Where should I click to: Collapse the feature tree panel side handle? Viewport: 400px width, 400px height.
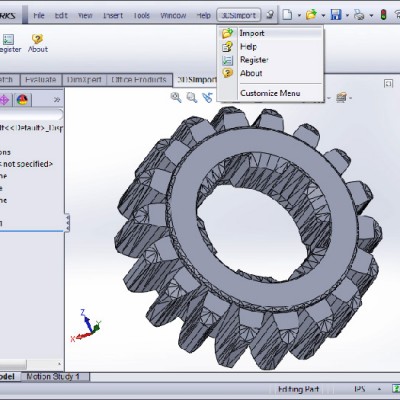pos(67,223)
